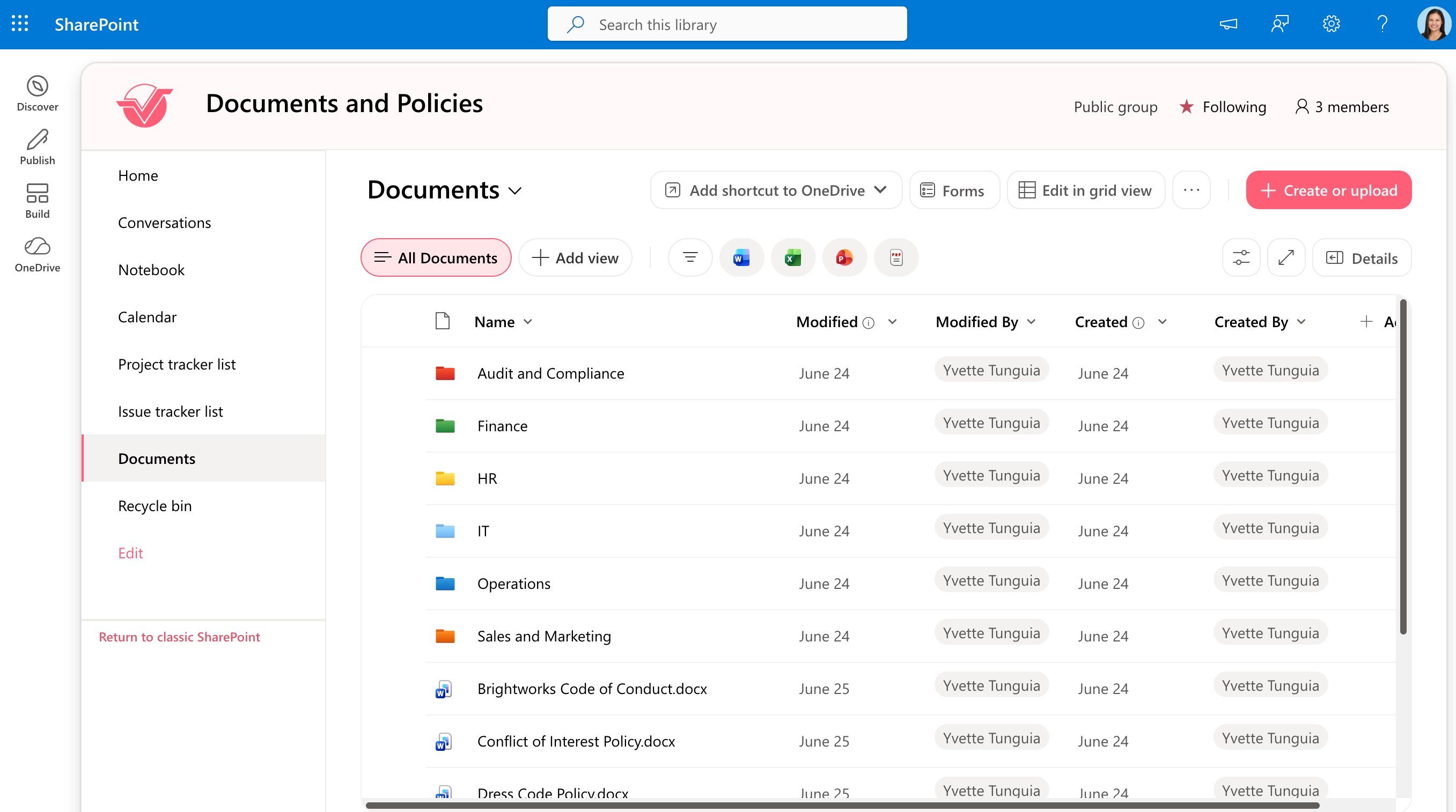
Task: Open Calendar in site navigation
Action: 147,317
